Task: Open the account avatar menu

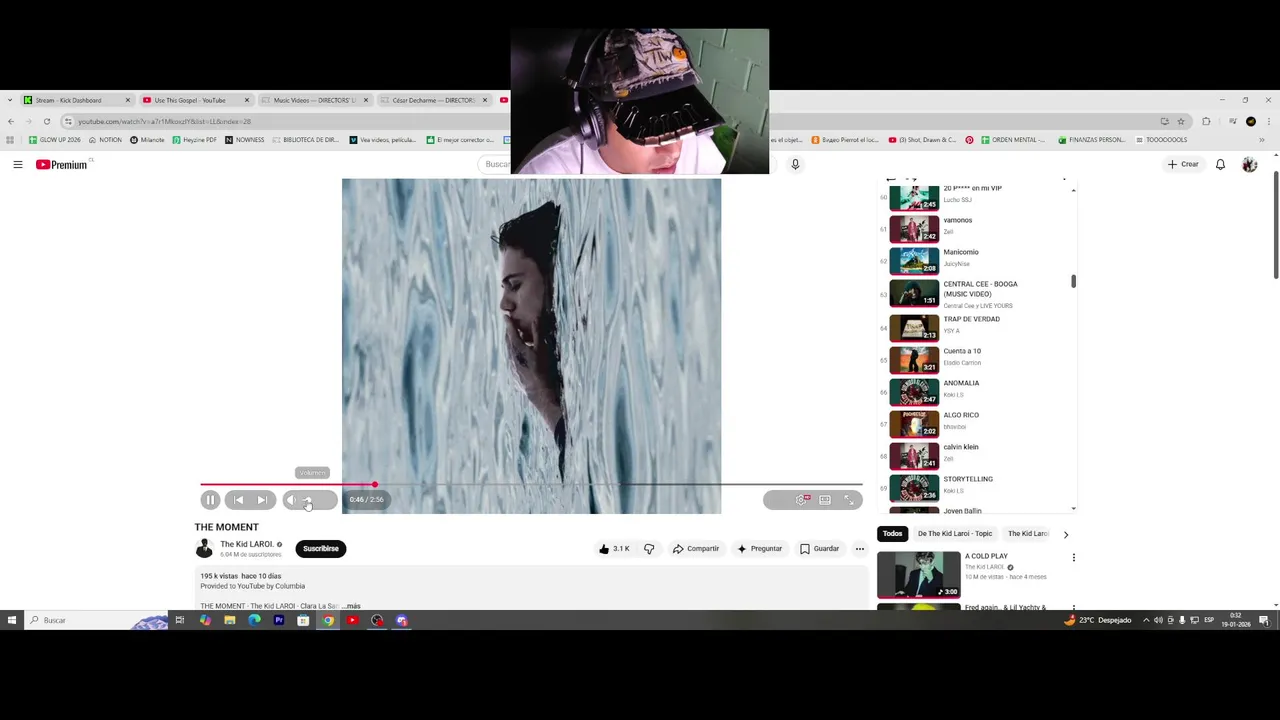Action: [x=1249, y=164]
